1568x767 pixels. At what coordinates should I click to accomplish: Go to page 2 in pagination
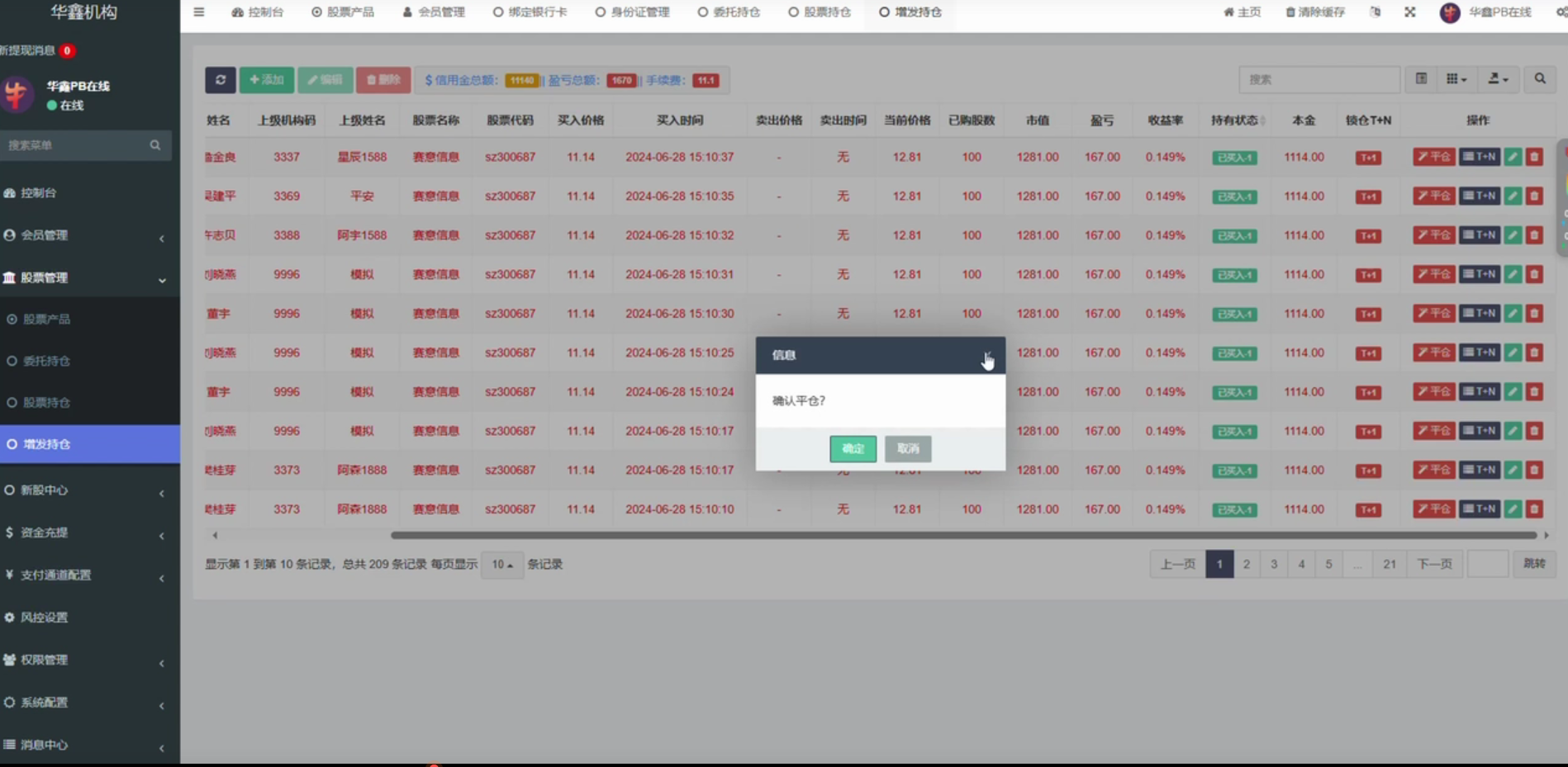tap(1247, 565)
